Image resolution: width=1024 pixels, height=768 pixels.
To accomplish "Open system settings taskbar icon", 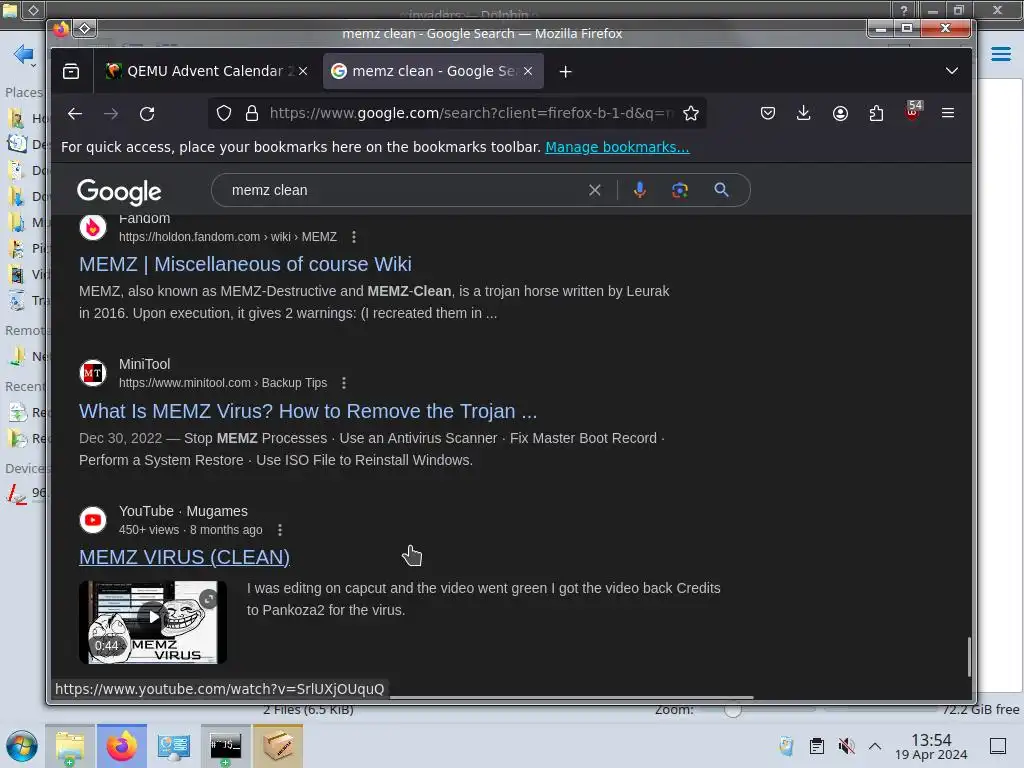I will (x=174, y=746).
